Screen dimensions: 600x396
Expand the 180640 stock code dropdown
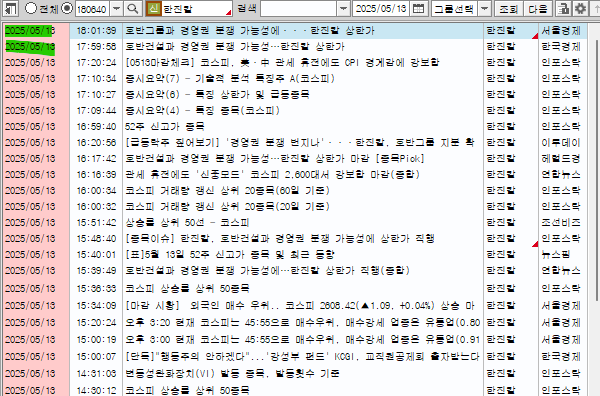[x=116, y=8]
